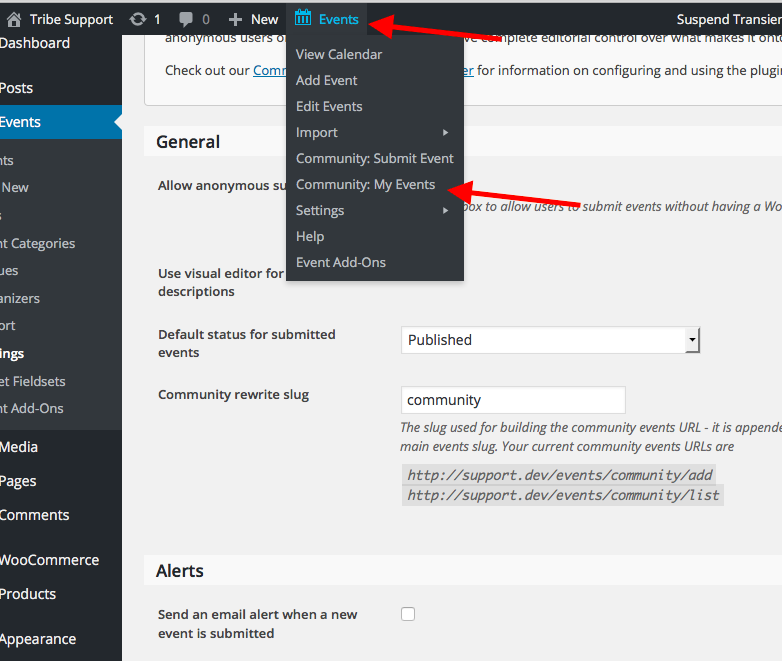Click the plus New icon in admin bar
Image resolution: width=782 pixels, height=661 pixels.
pyautogui.click(x=236, y=19)
